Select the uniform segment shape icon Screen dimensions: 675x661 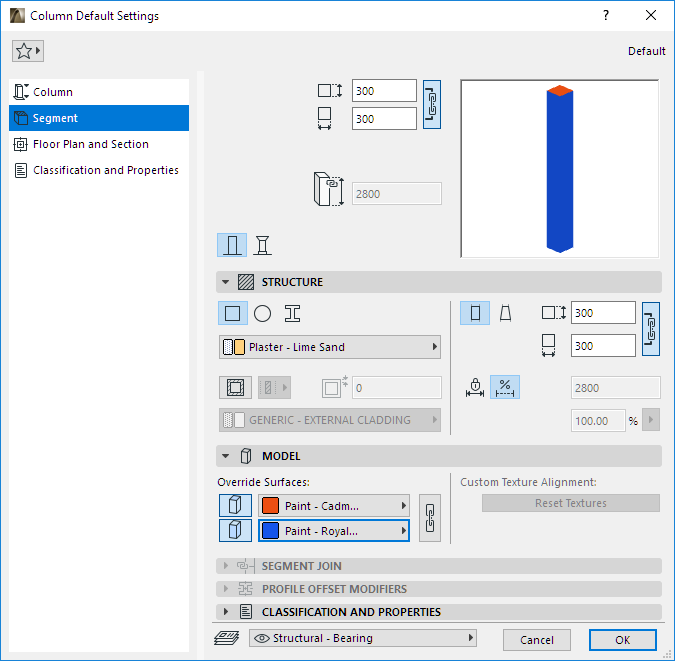coord(475,313)
